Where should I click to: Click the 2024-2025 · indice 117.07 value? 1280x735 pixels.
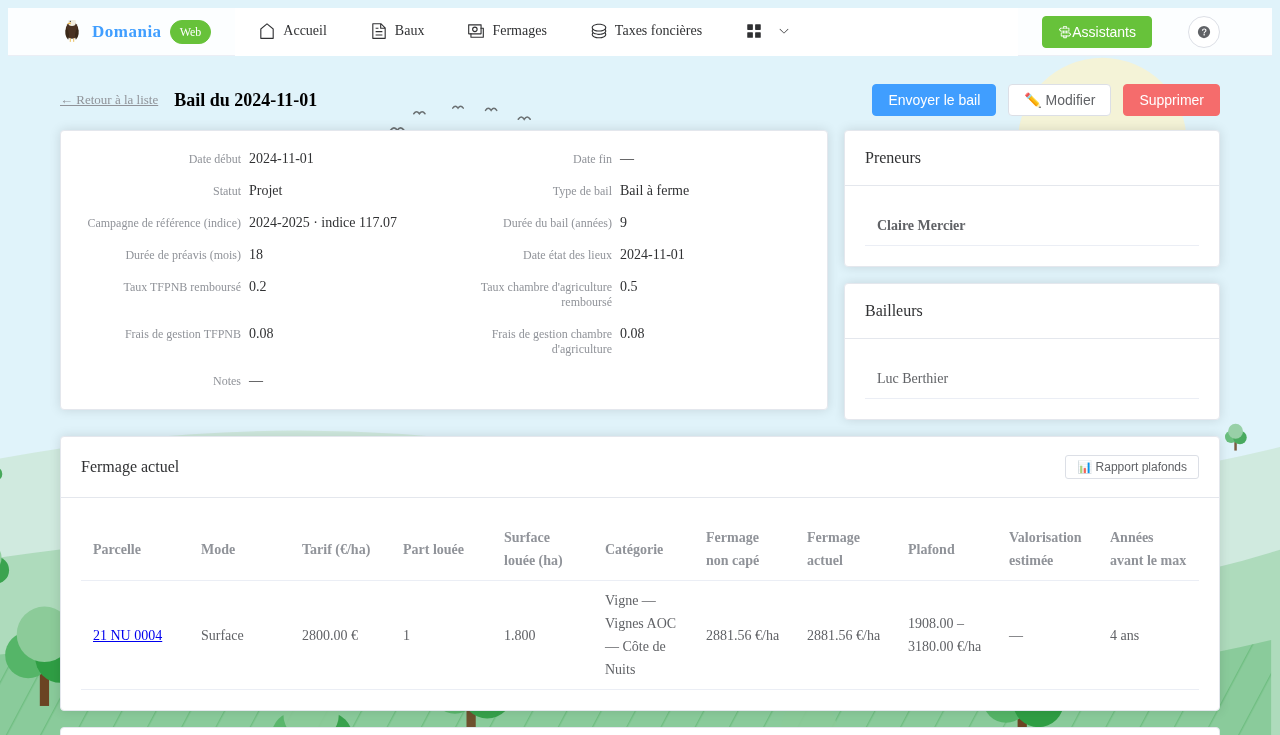coord(323,223)
